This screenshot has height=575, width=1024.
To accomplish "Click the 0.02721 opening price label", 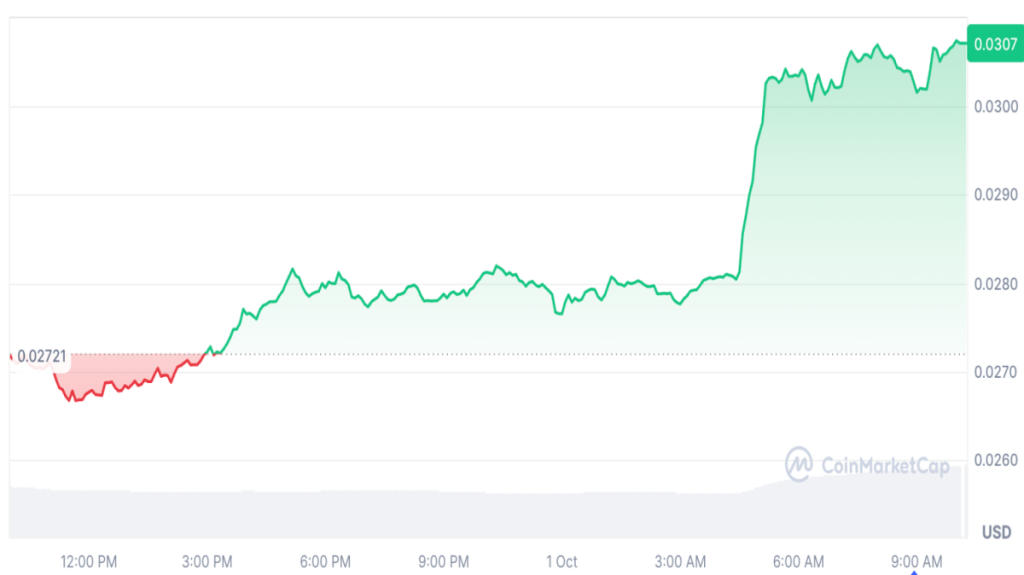I will pos(41,356).
